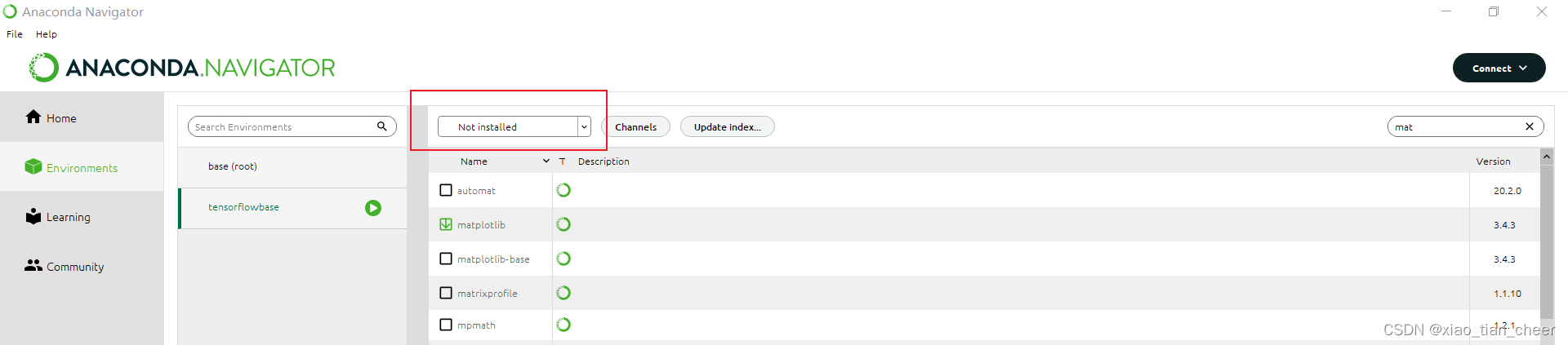Click the type icon for matrixprofile
This screenshot has width=1568, height=345.
563,293
